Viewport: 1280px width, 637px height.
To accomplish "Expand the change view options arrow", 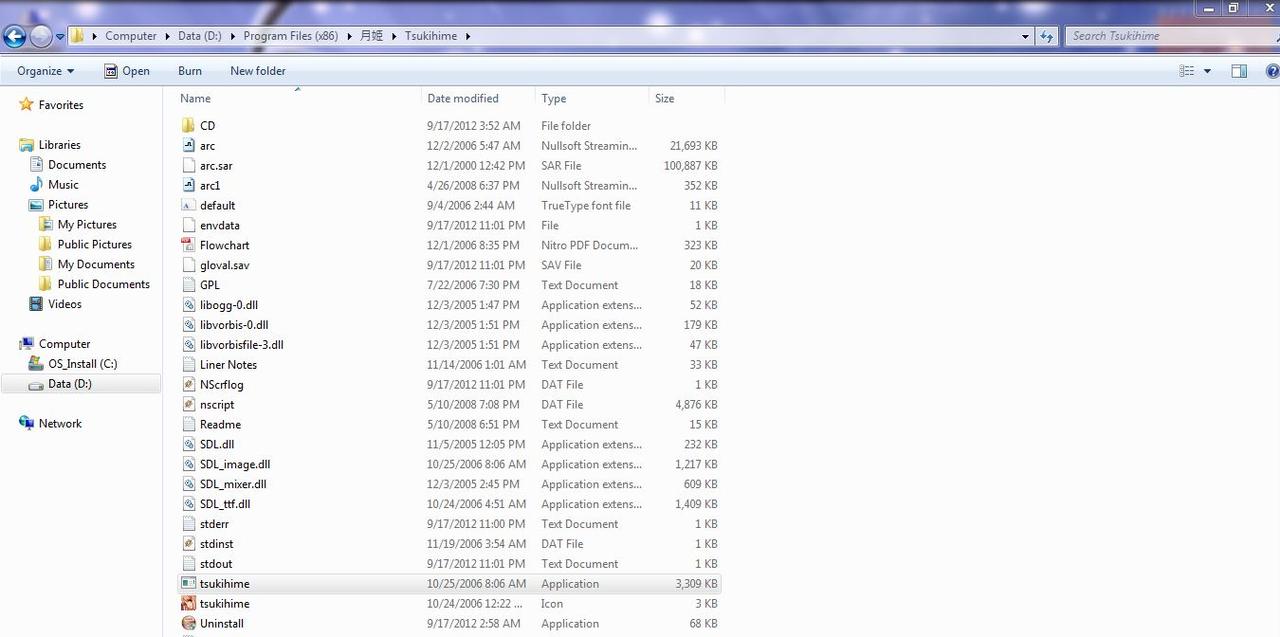I will coord(1207,71).
